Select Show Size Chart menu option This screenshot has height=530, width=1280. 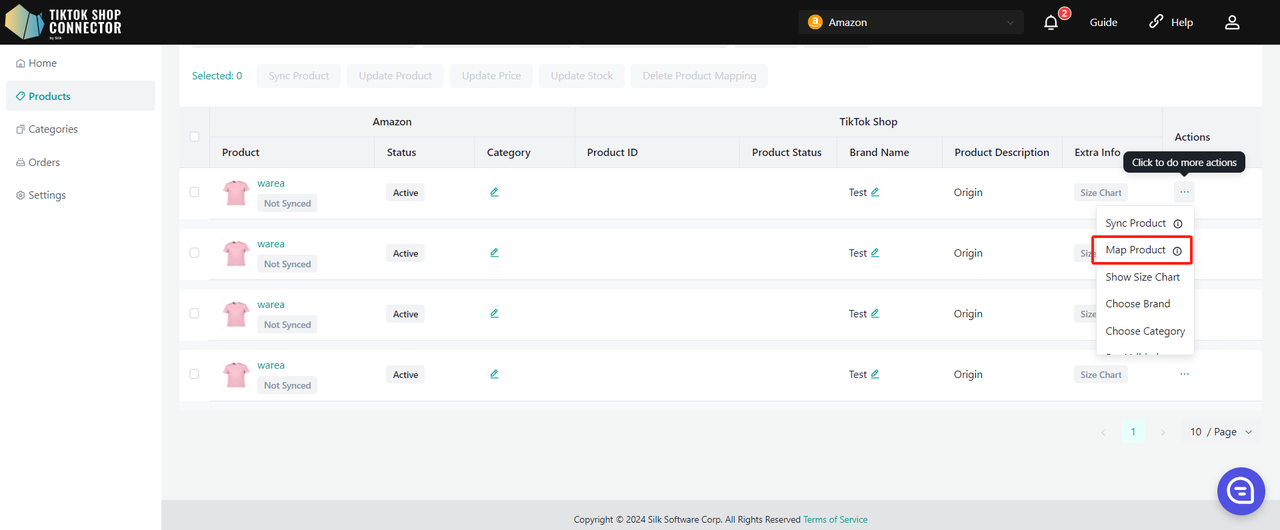pyautogui.click(x=1142, y=277)
